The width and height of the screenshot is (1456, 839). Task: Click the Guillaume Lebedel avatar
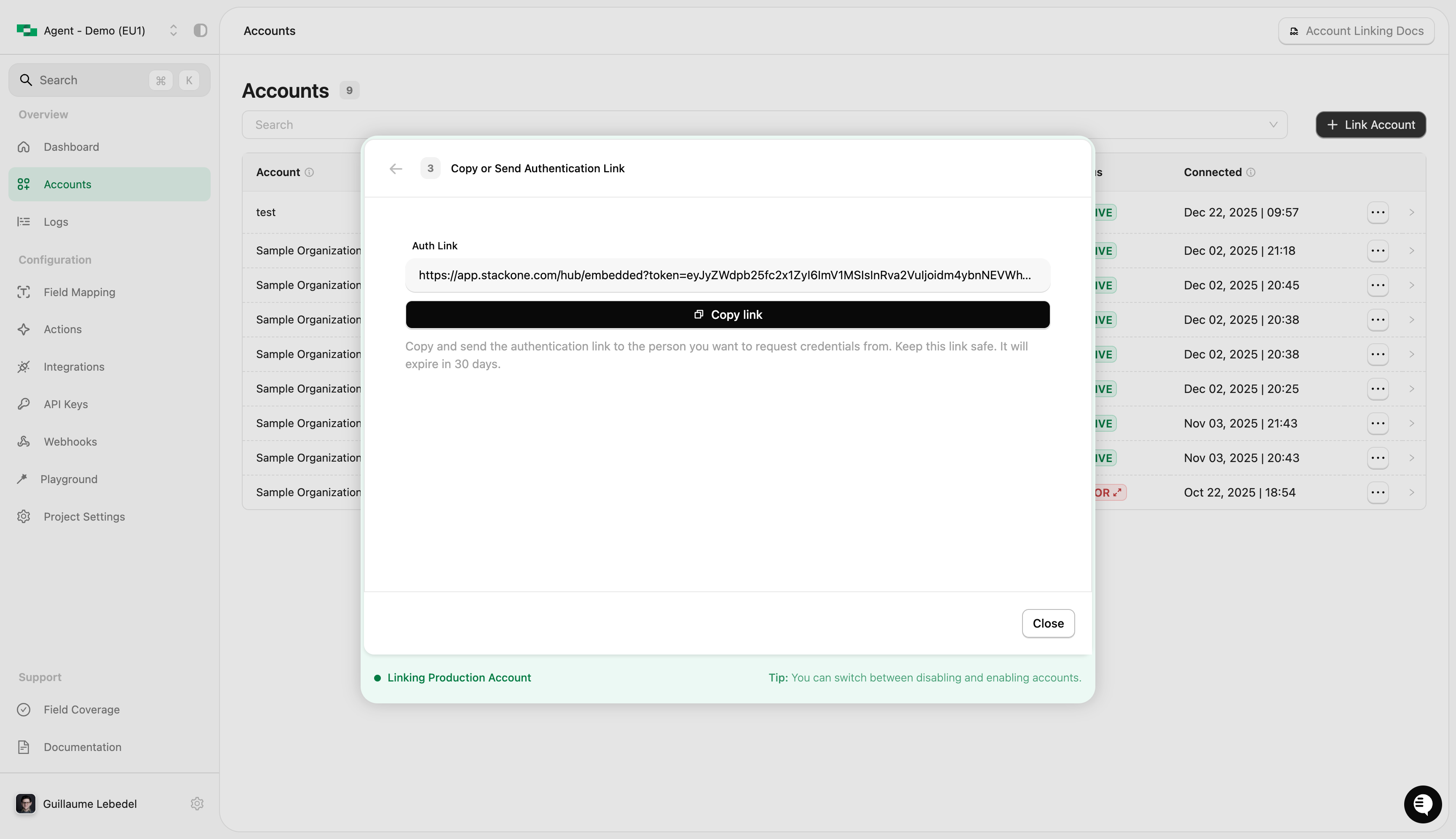(25, 803)
